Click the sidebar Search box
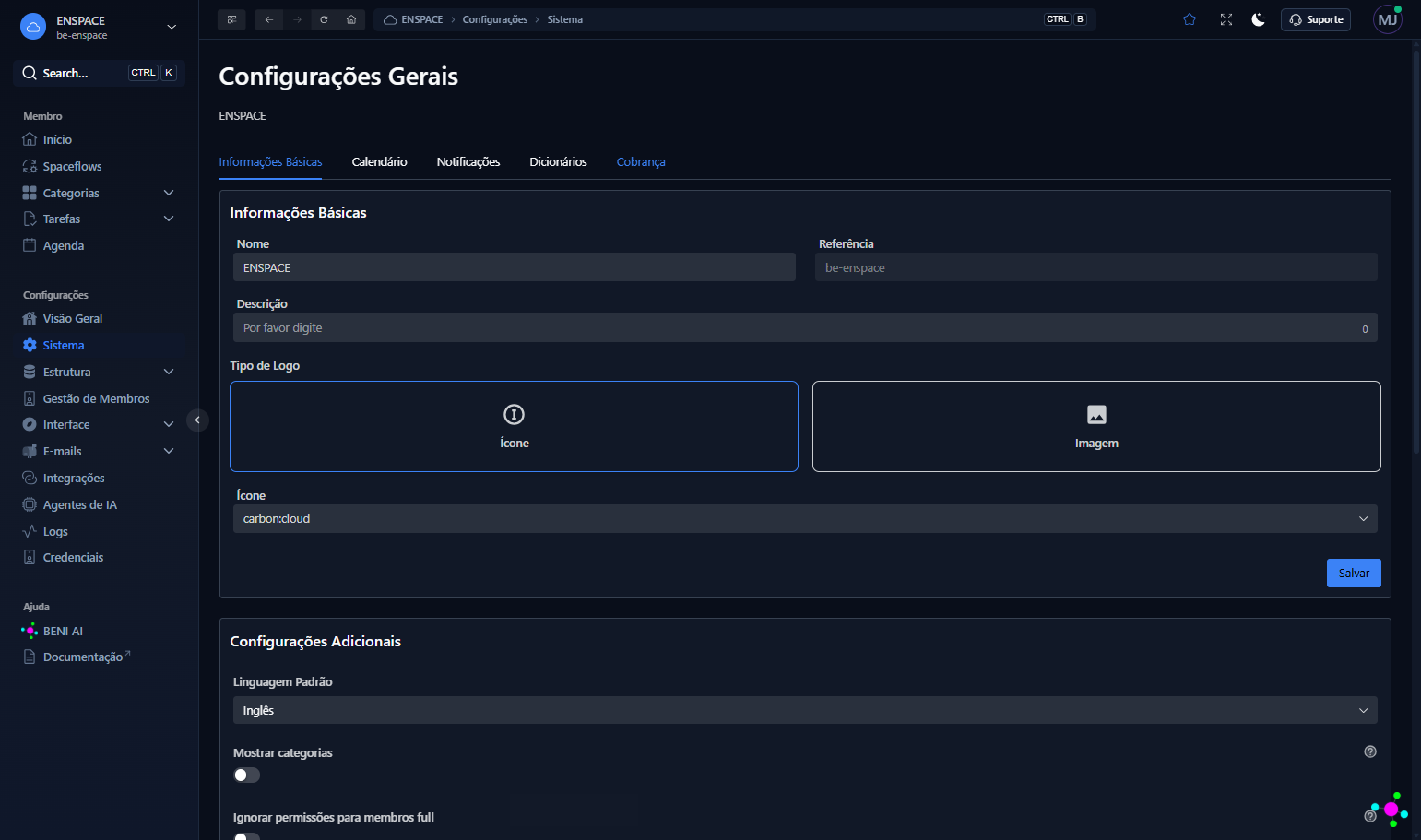This screenshot has width=1421, height=840. pyautogui.click(x=99, y=73)
